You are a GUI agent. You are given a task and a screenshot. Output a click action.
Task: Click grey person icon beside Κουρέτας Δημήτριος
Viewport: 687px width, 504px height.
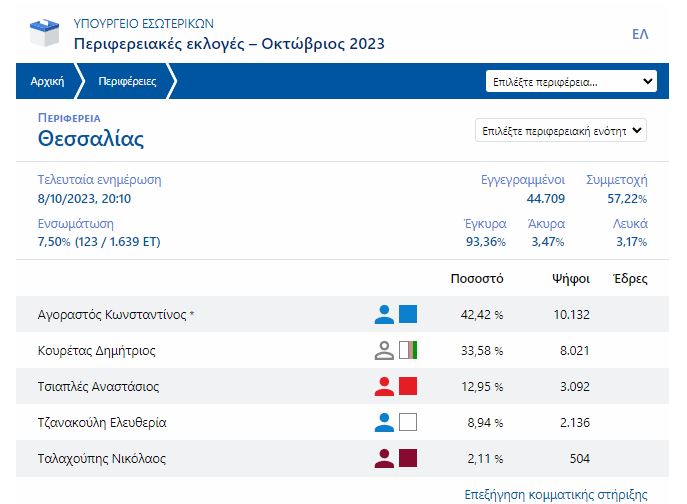[x=384, y=351]
